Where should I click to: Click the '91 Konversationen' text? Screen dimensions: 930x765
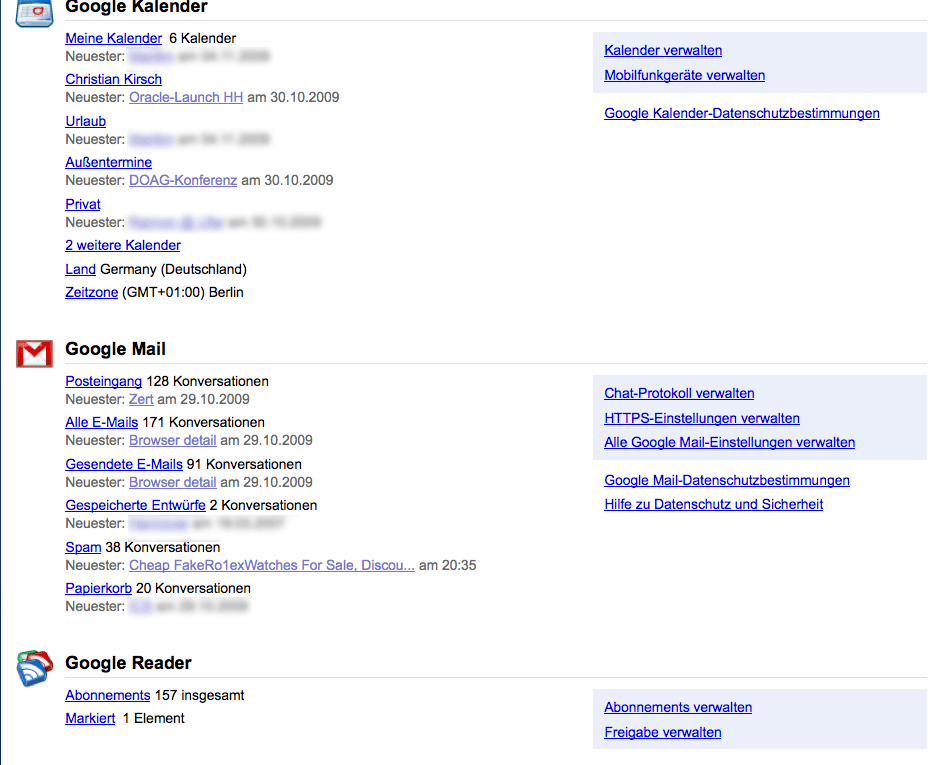[244, 464]
